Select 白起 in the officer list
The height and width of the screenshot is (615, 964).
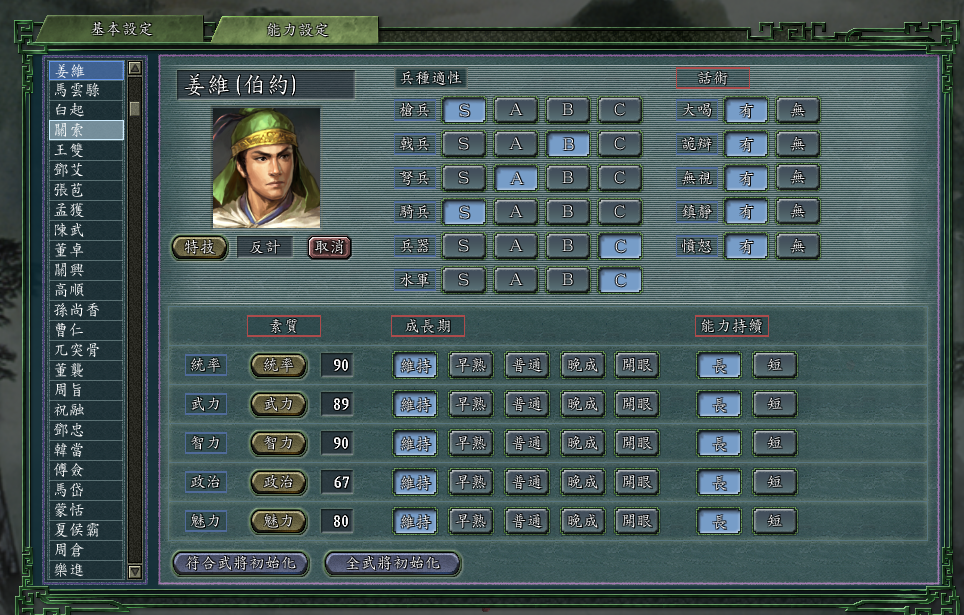tap(86, 110)
